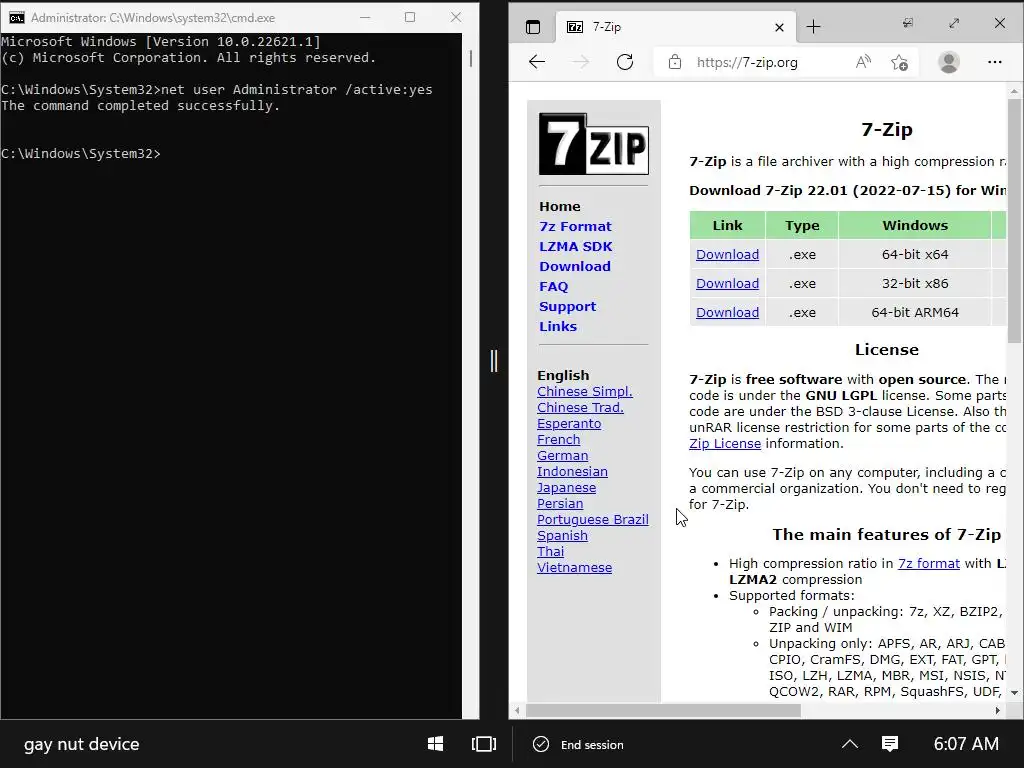The height and width of the screenshot is (768, 1024).
Task: Open the notification center icon
Action: tap(890, 744)
